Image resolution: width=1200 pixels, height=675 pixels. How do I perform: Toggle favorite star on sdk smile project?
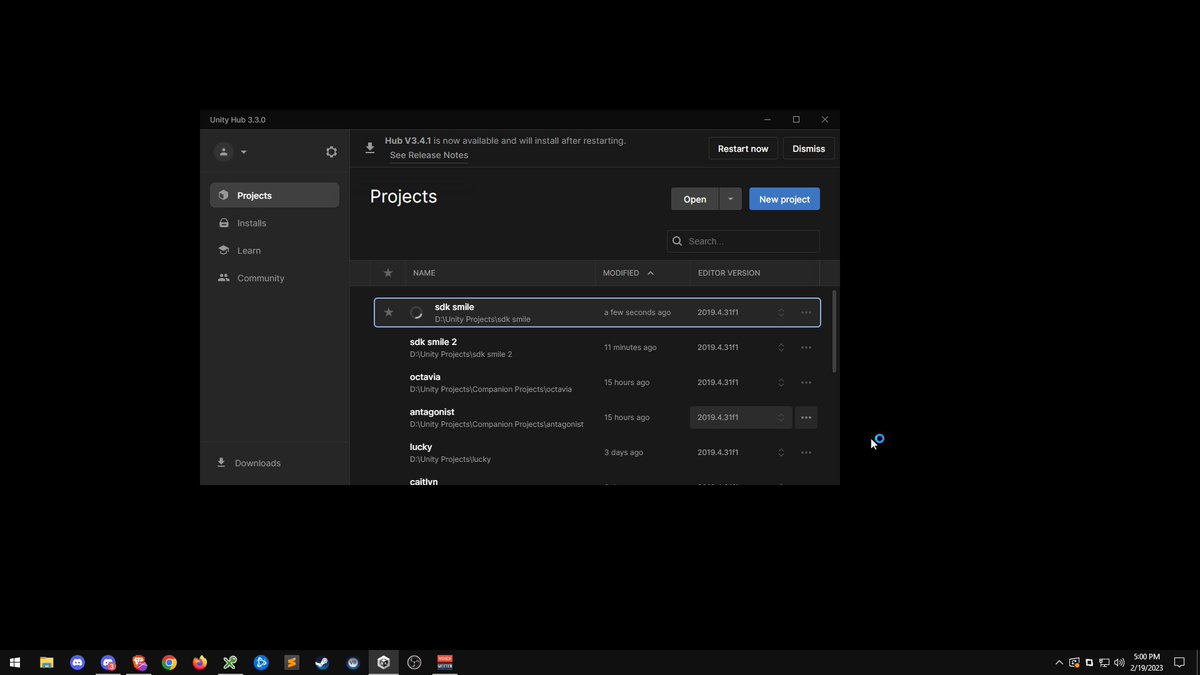point(389,312)
